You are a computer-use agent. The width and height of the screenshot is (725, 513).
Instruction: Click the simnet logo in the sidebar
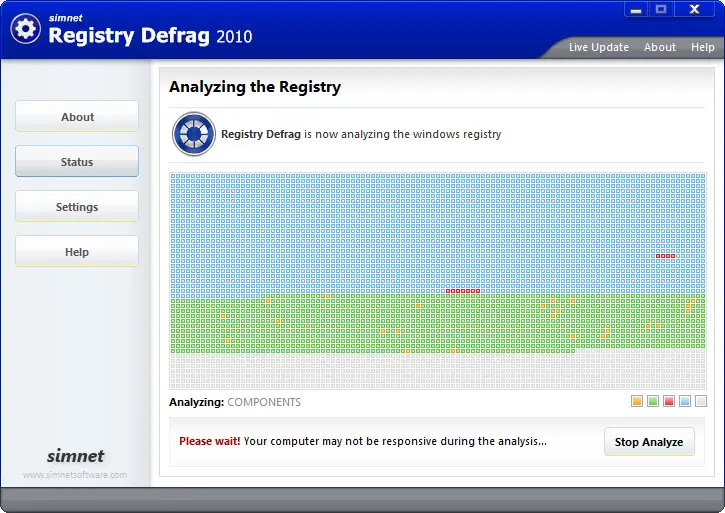(75, 456)
